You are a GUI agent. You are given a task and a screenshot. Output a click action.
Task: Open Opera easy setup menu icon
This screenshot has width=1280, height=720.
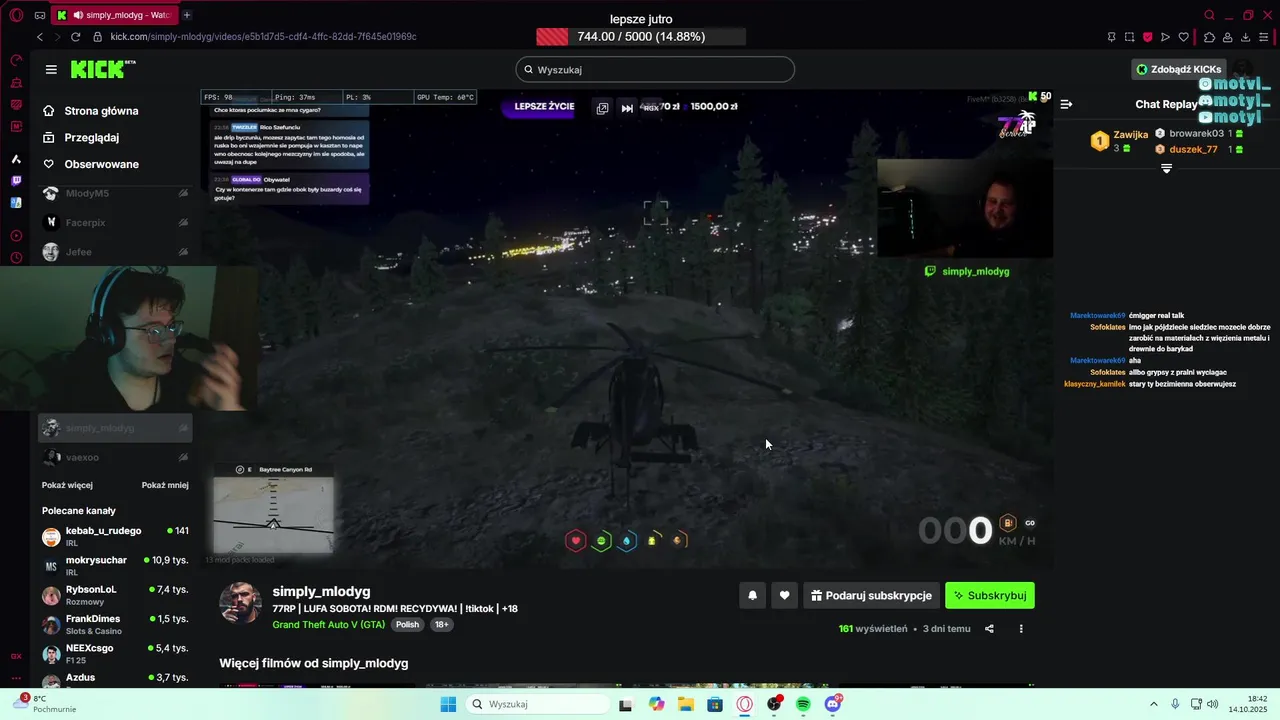(x=1264, y=37)
